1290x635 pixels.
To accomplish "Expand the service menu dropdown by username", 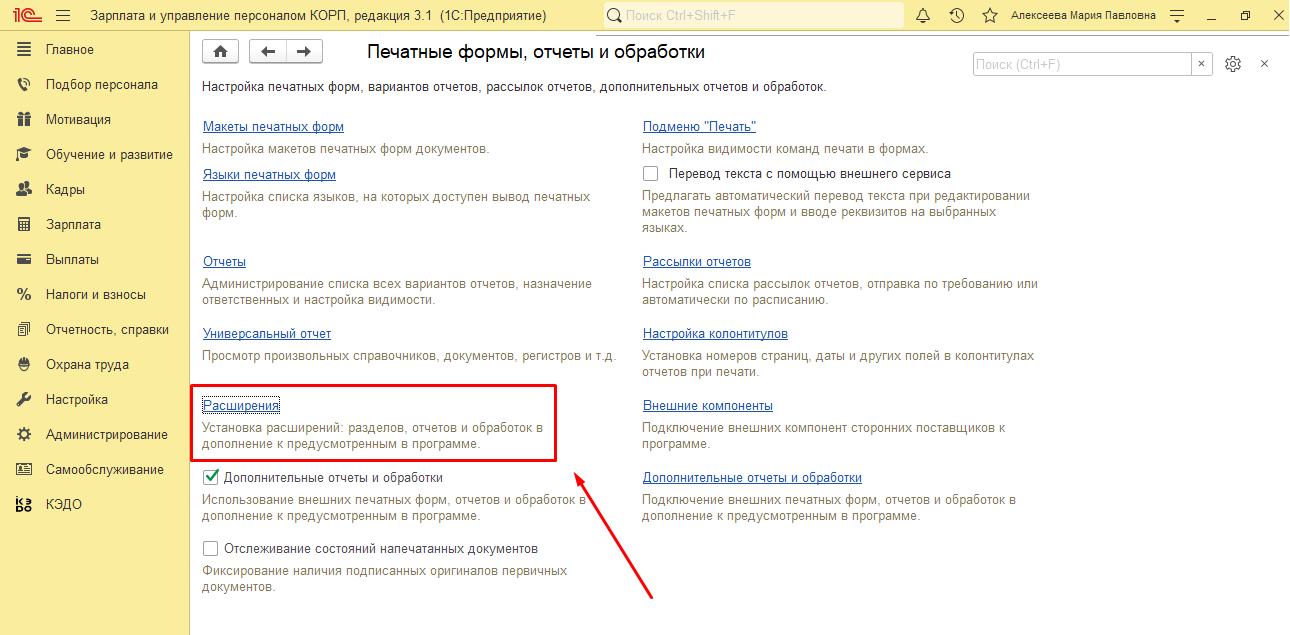I will click(x=1177, y=16).
